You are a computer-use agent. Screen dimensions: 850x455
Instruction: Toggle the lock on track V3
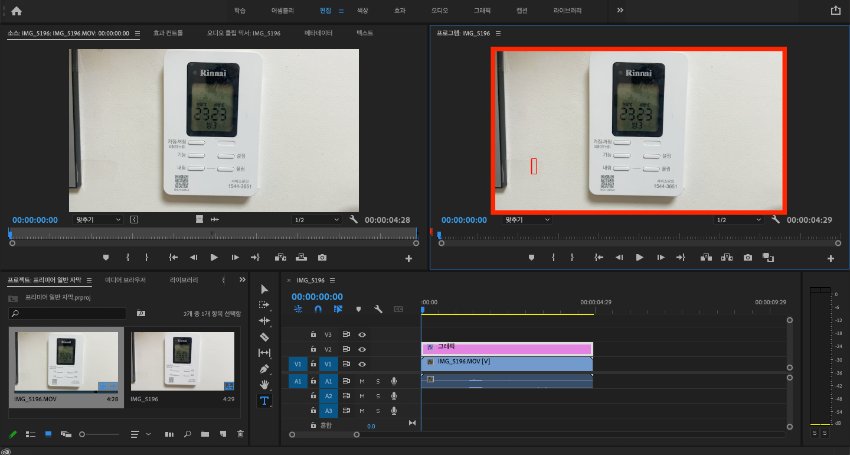tap(313, 334)
